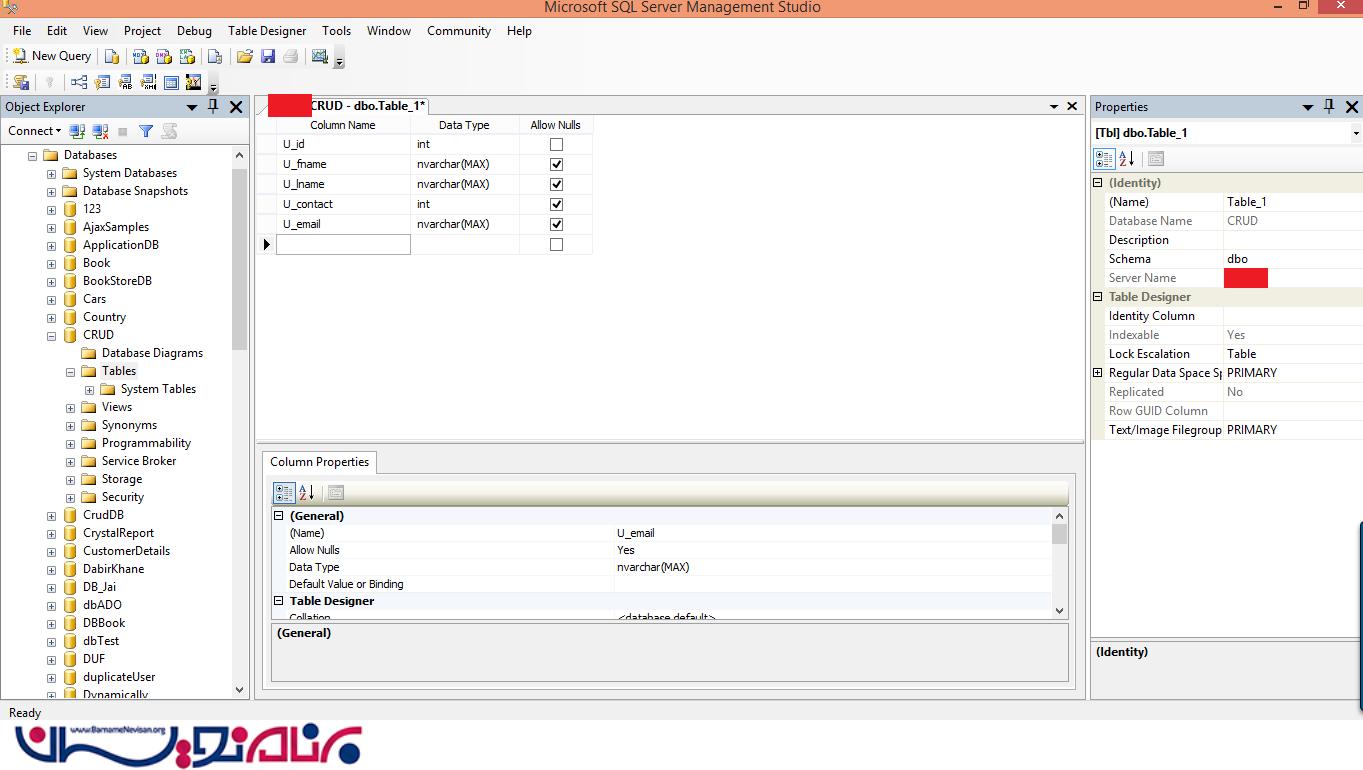Switch to the Column Properties tab
The height and width of the screenshot is (770, 1363).
tap(319, 462)
